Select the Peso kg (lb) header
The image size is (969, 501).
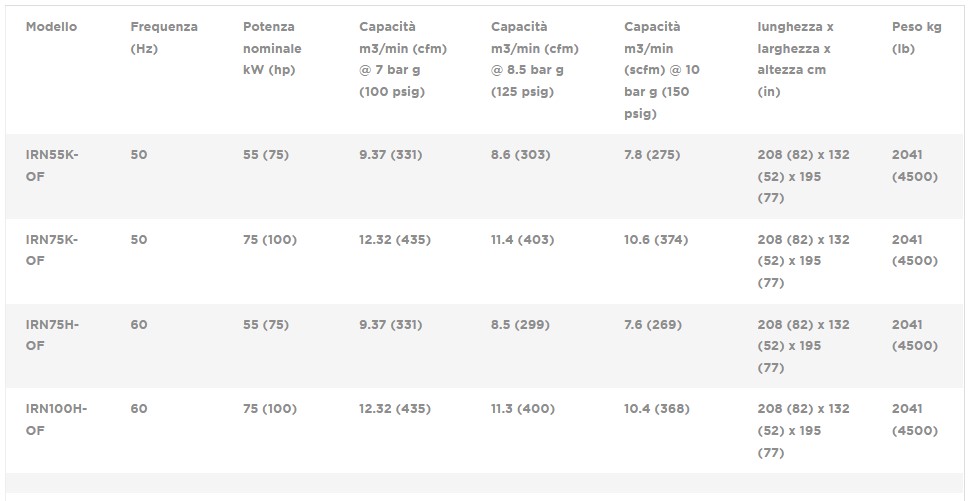[916, 37]
